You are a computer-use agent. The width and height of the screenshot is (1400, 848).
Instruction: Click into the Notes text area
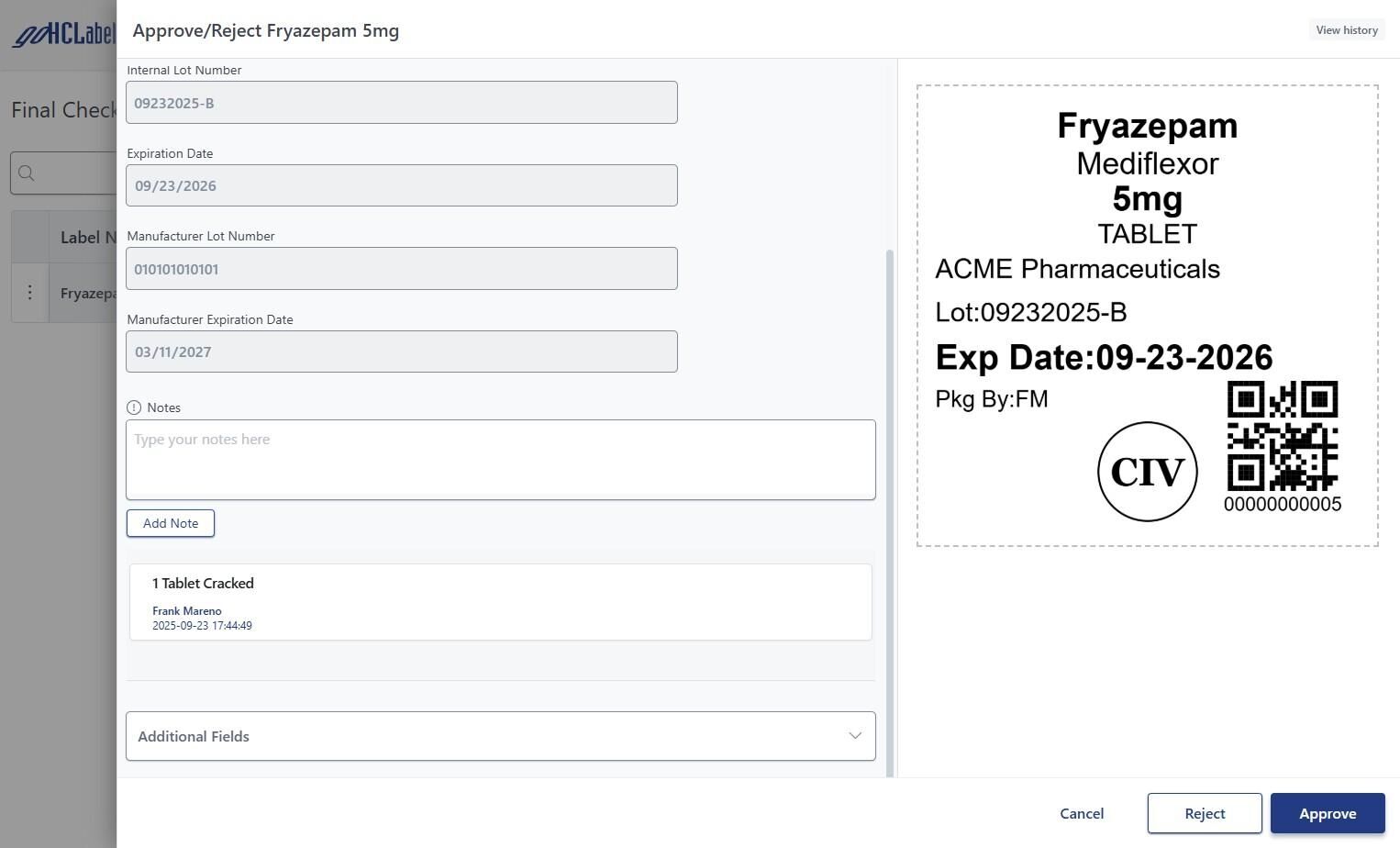[x=500, y=460]
